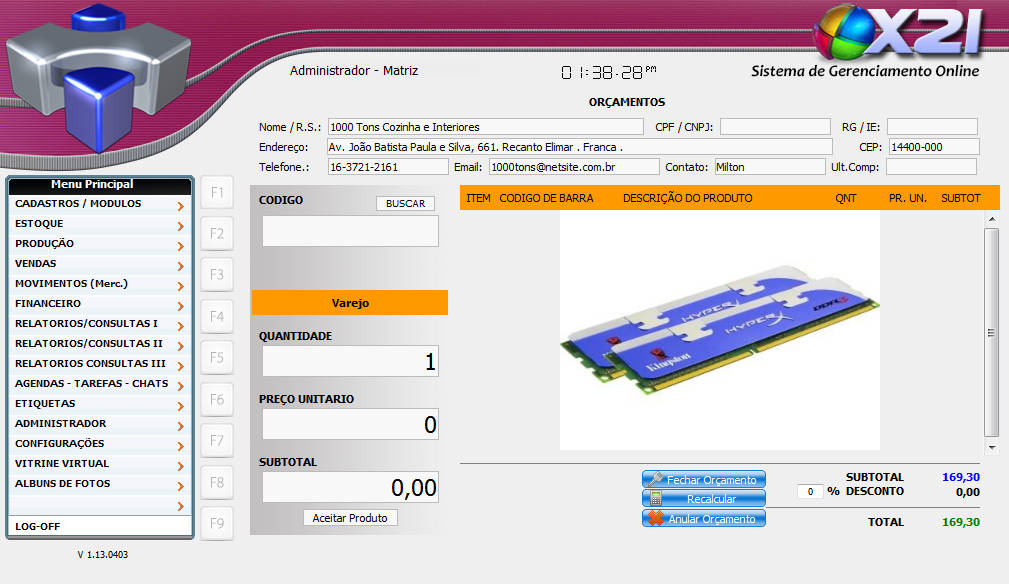Image resolution: width=1009 pixels, height=584 pixels.
Task: Click the F5 function key button
Action: 217,358
